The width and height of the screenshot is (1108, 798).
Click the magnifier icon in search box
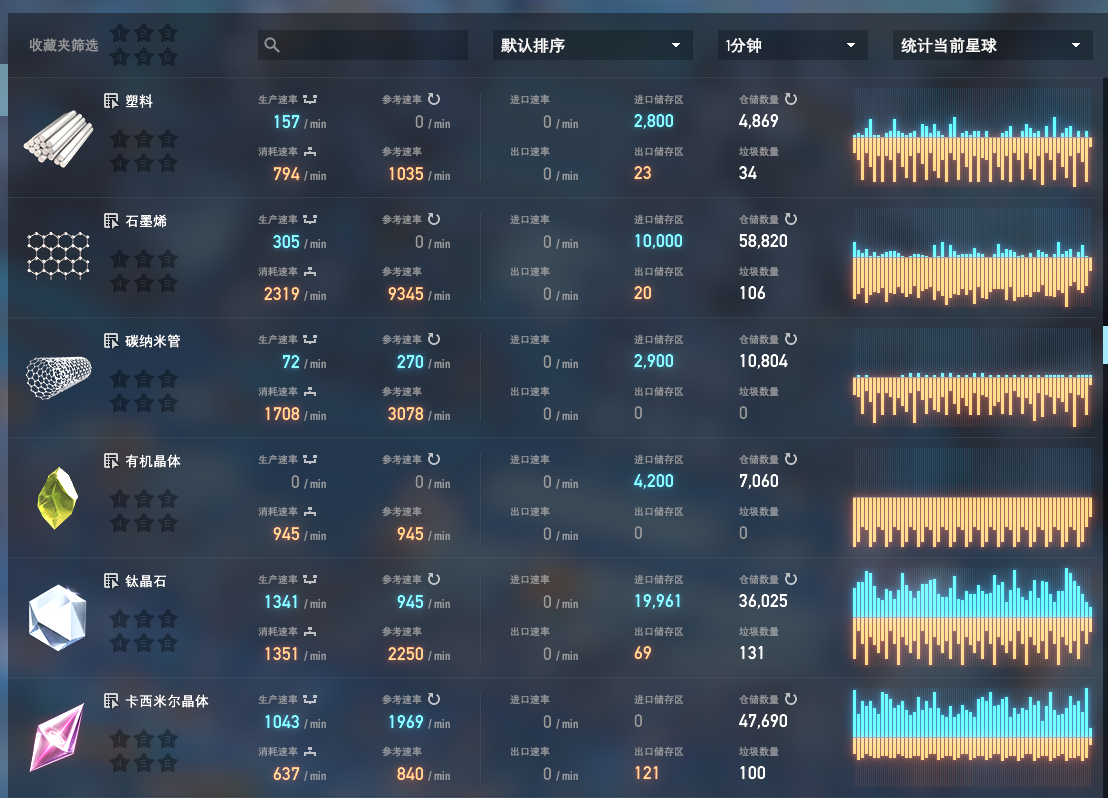(272, 45)
